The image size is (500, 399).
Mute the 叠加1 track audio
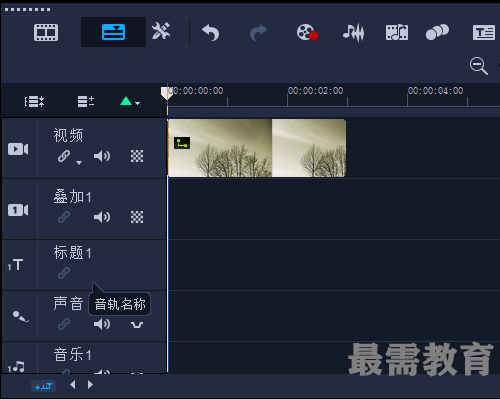pyautogui.click(x=102, y=217)
